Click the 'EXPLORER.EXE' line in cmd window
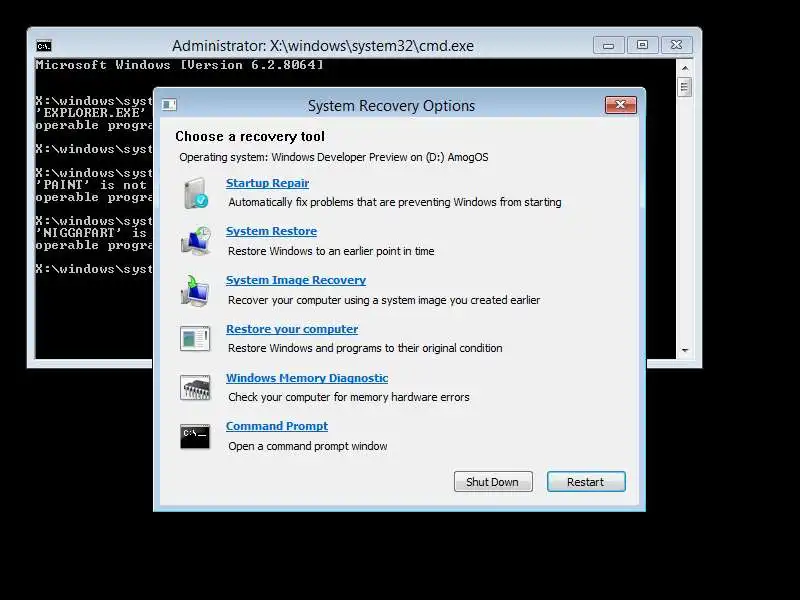This screenshot has width=800, height=600. point(94,113)
